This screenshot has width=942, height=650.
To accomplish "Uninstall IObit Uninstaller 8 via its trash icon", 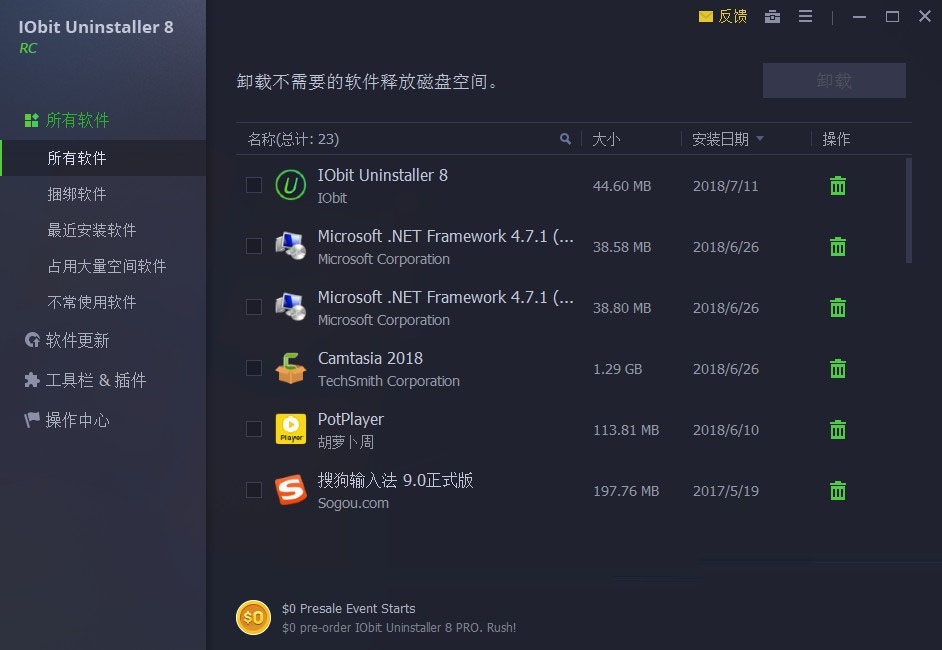I will click(837, 185).
